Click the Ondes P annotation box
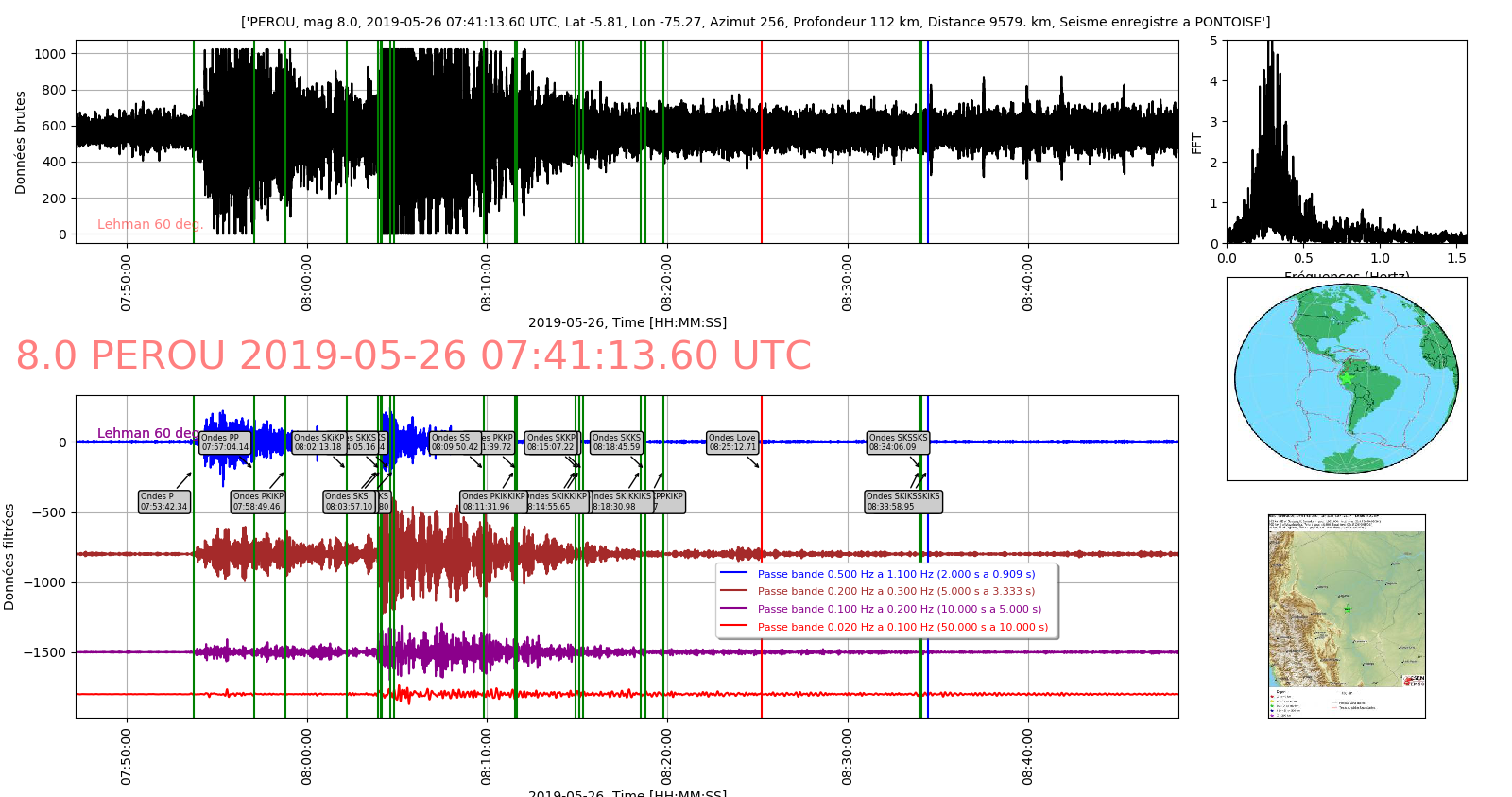Screen dimensions: 1512x797 point(164,502)
